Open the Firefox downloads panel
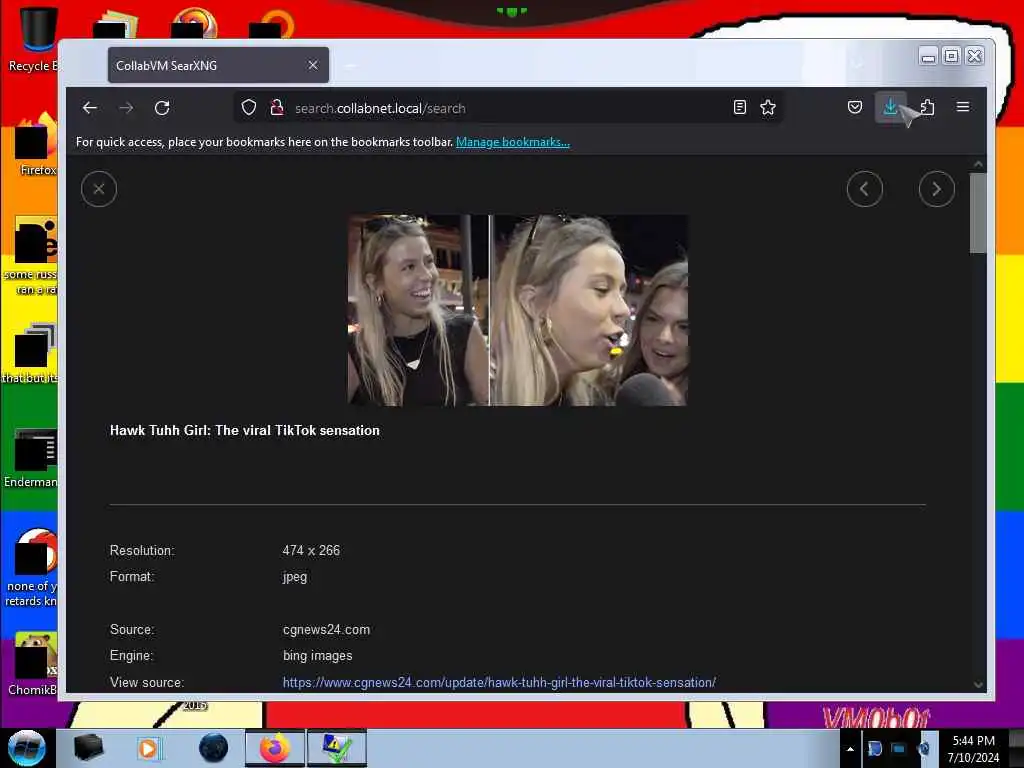 click(890, 107)
